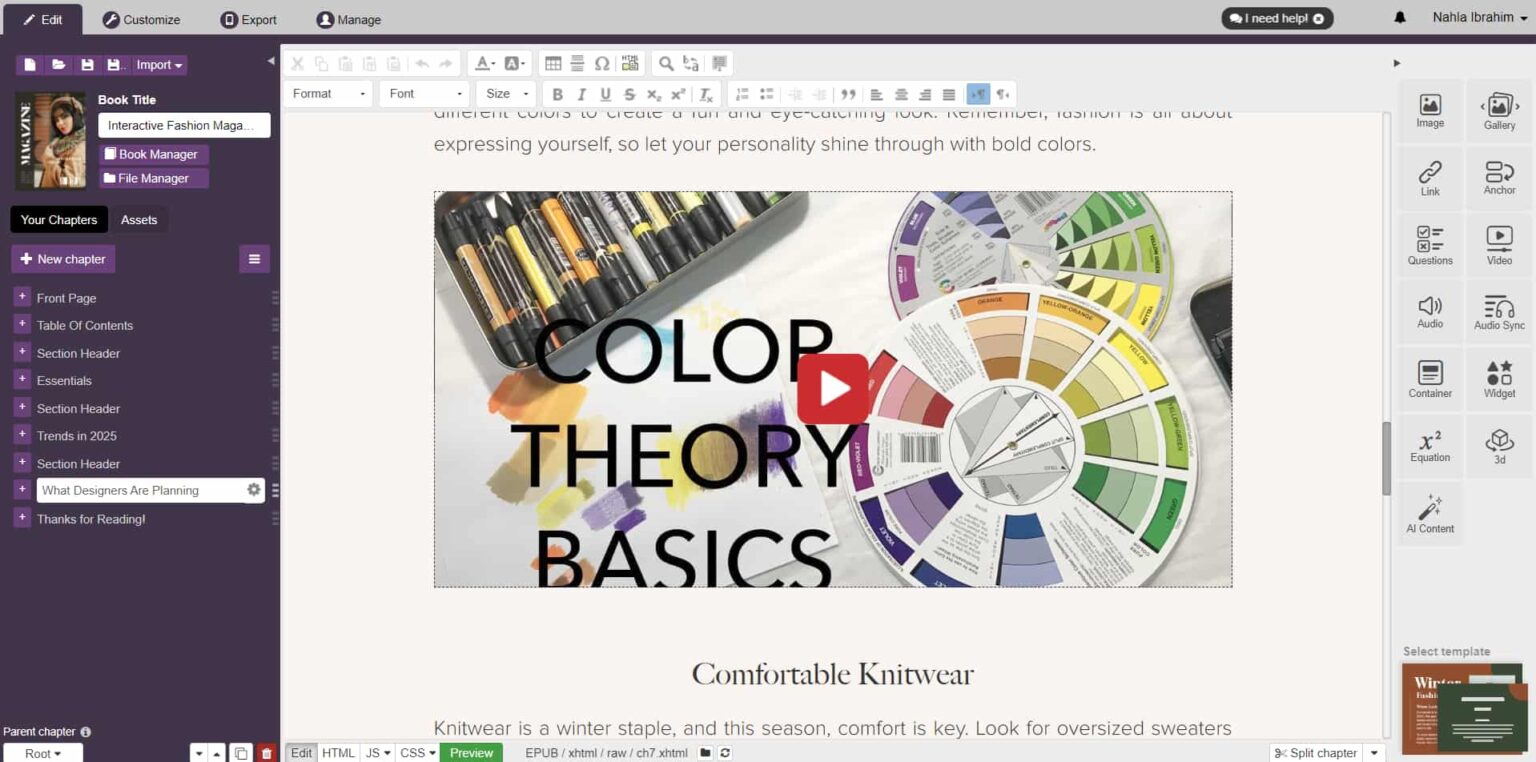This screenshot has height=762, width=1536.
Task: Switch to the Customize tab
Action: (x=141, y=19)
